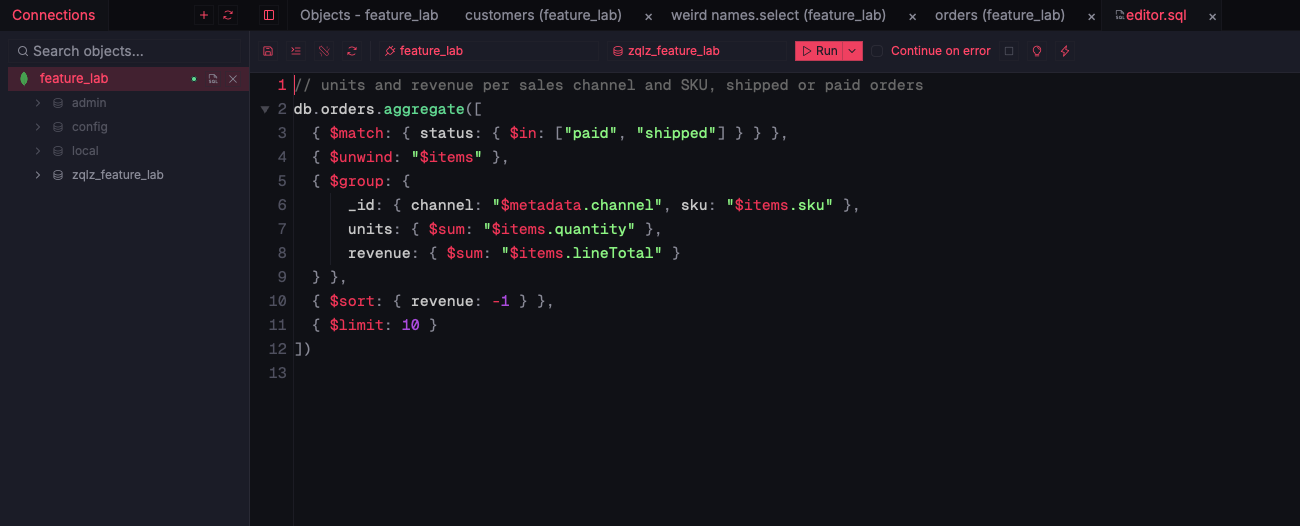Click the Continue on error label
Image resolution: width=1300 pixels, height=526 pixels.
point(941,51)
